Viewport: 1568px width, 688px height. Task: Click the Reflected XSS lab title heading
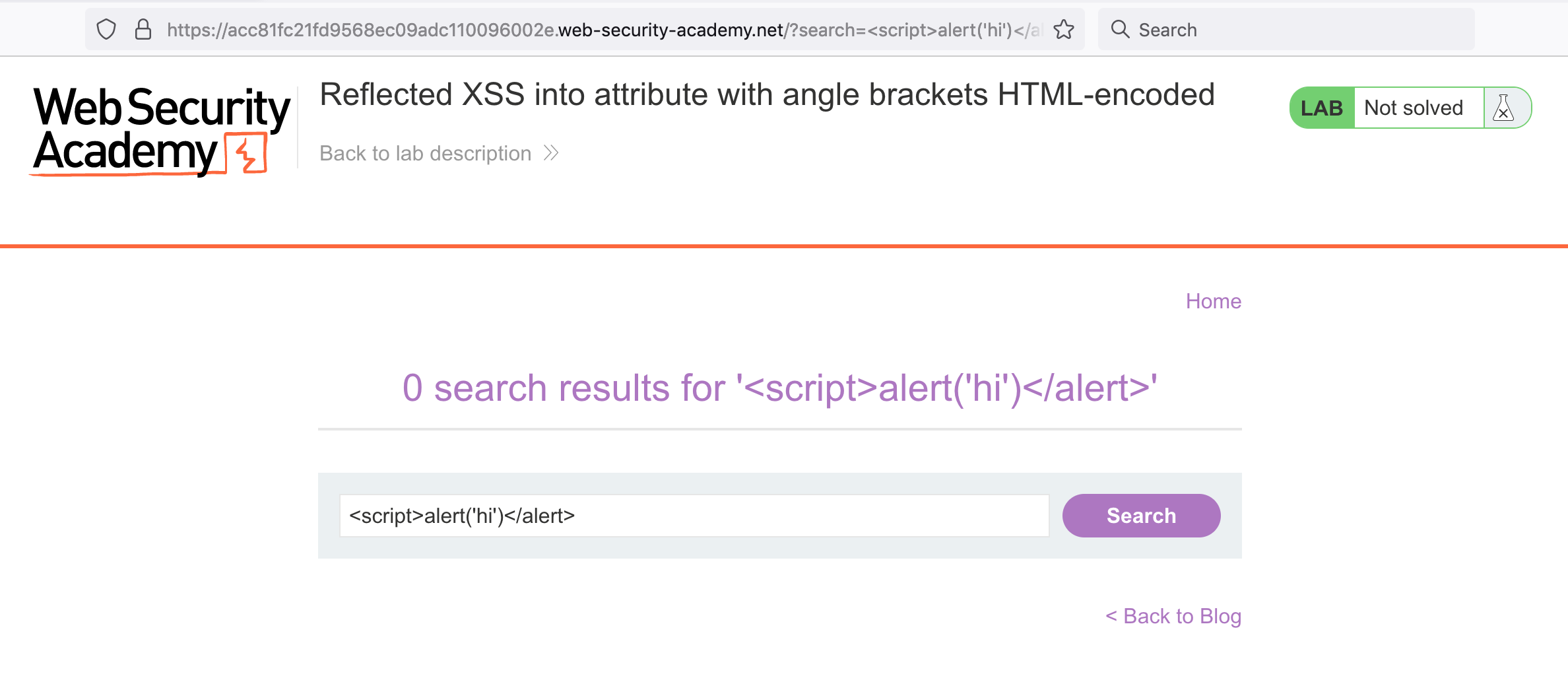point(767,94)
